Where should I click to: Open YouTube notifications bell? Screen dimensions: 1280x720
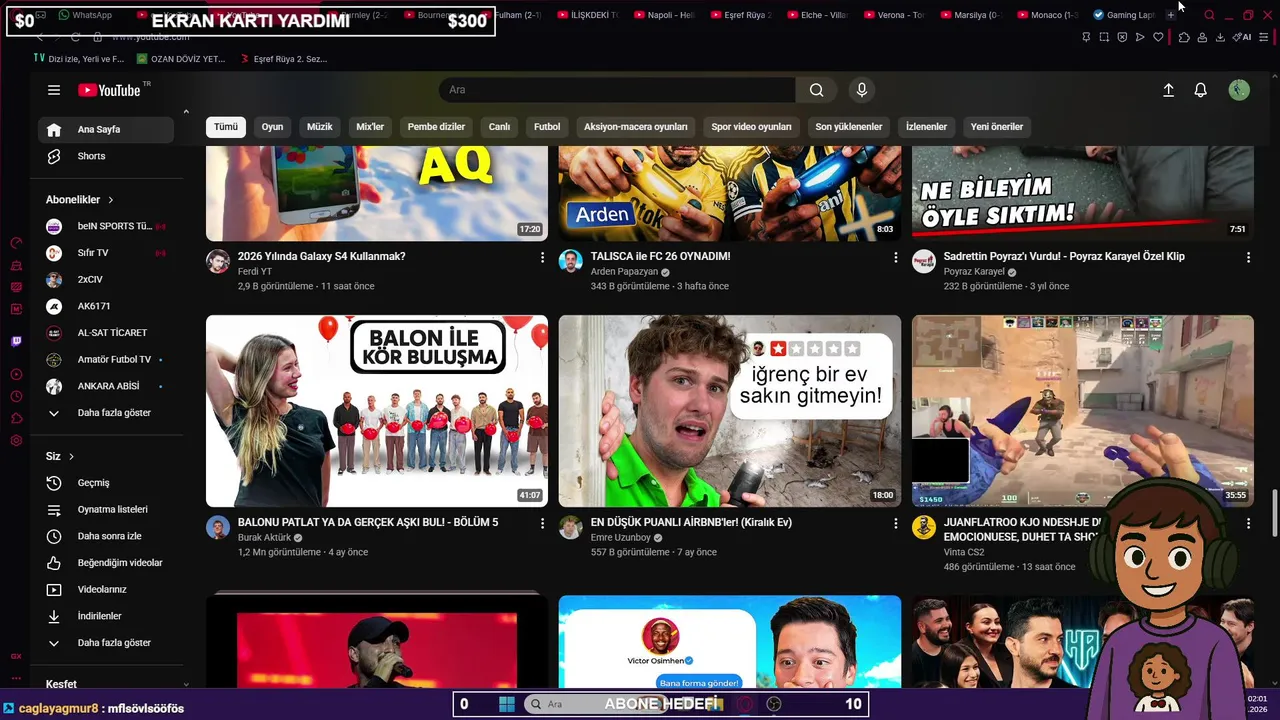(1201, 90)
